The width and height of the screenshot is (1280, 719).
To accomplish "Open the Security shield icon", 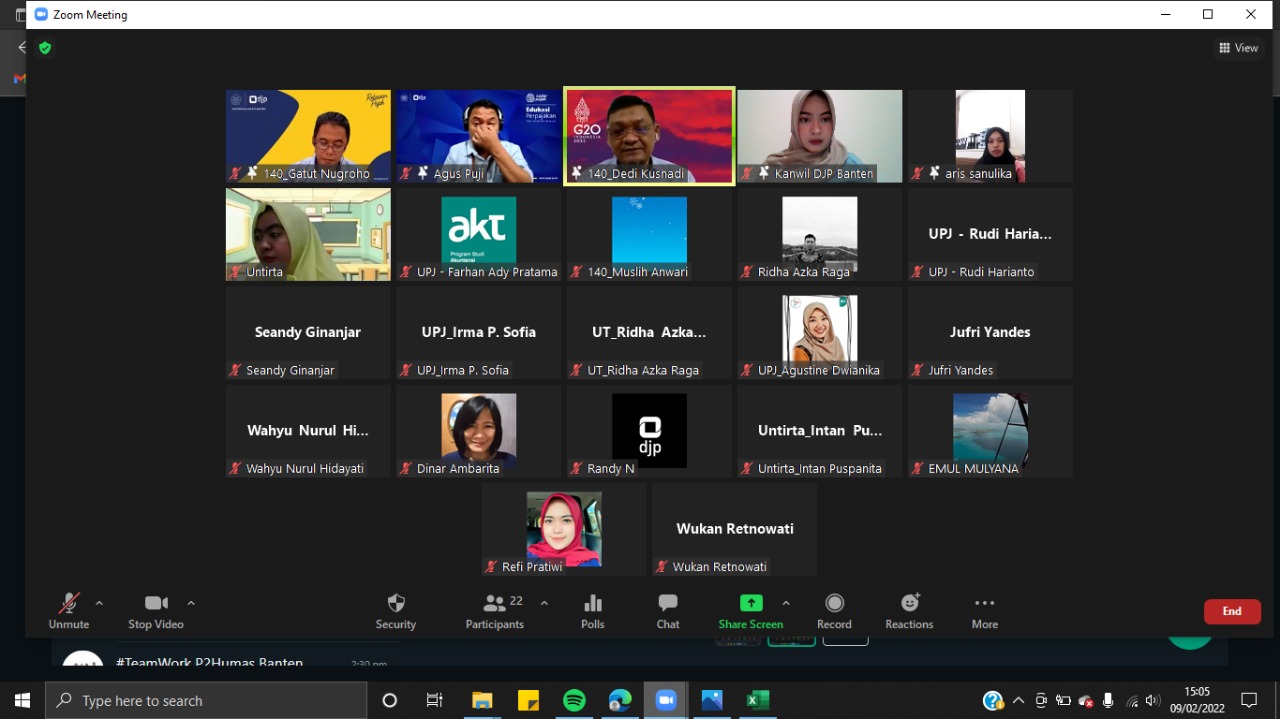I will [x=396, y=604].
